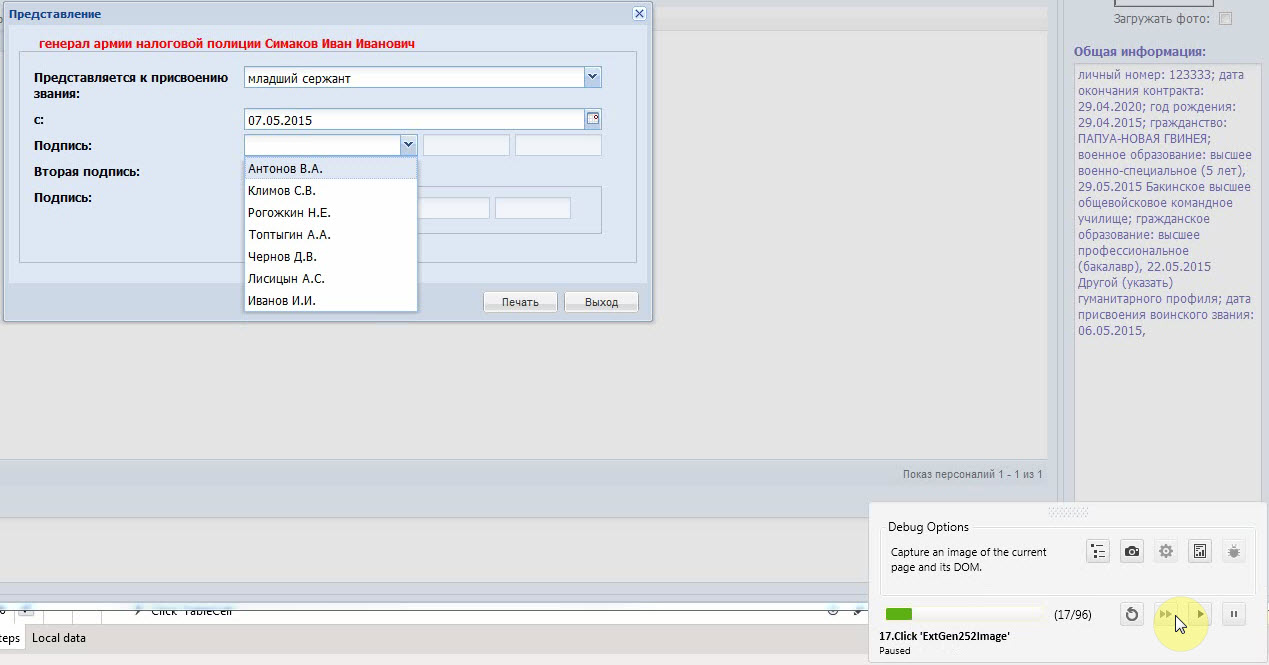Restart playback with the circular arrow button
1269x665 pixels.
[x=1132, y=614]
